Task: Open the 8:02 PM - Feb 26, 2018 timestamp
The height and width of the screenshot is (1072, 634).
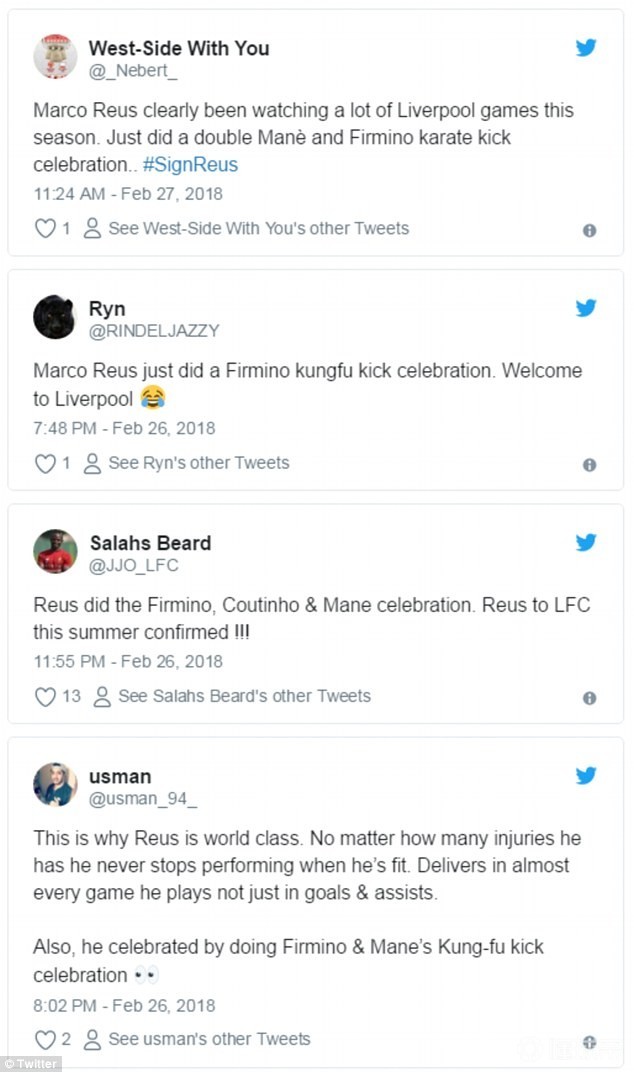Action: [124, 1005]
